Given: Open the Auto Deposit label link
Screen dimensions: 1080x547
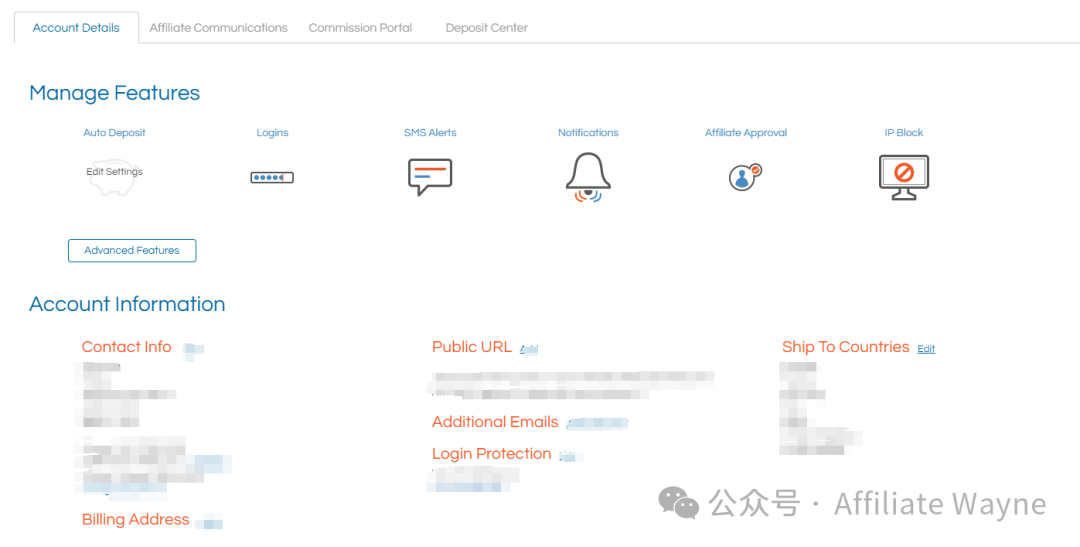Looking at the screenshot, I should pos(114,132).
